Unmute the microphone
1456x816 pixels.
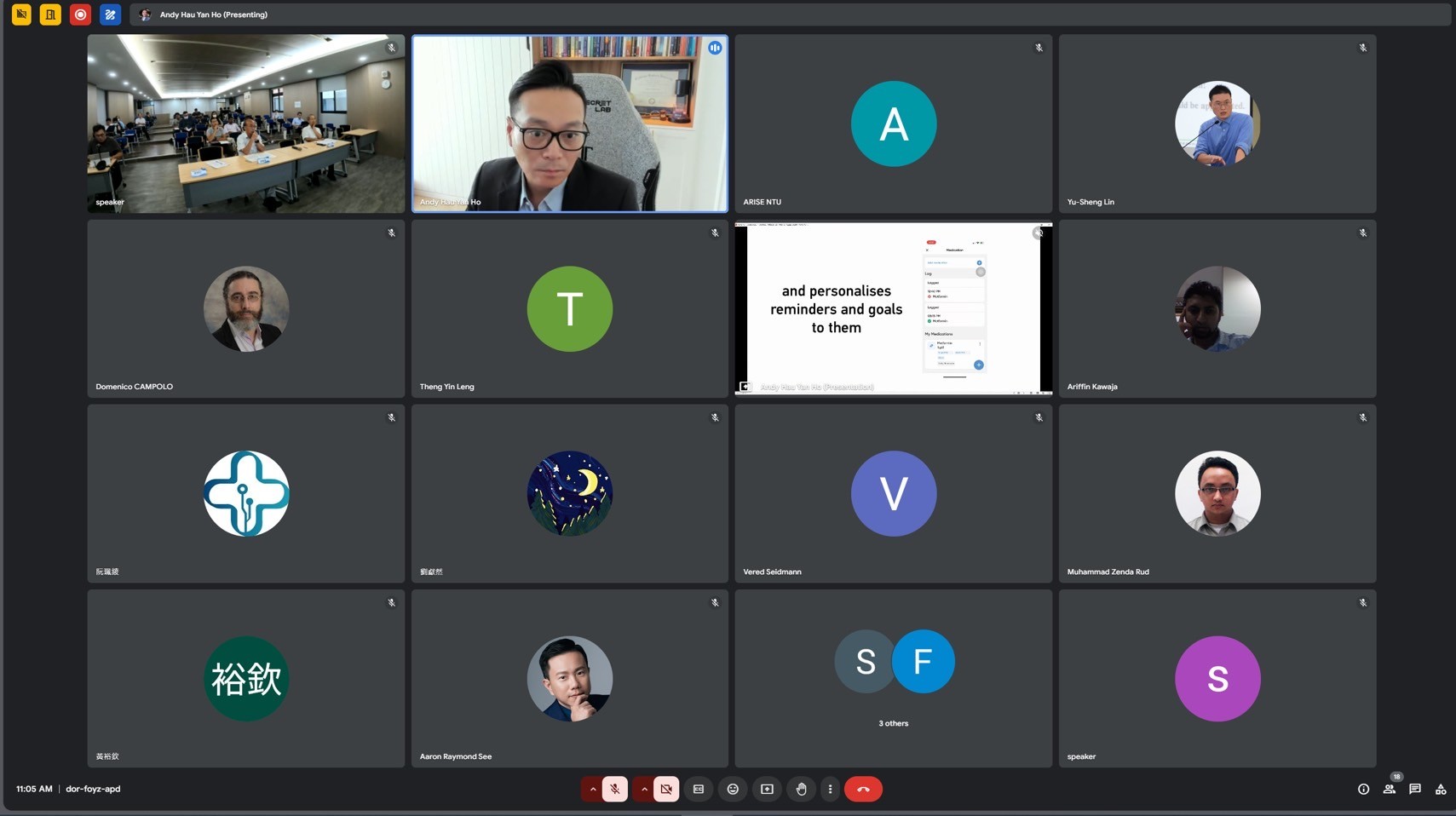pyautogui.click(x=615, y=789)
